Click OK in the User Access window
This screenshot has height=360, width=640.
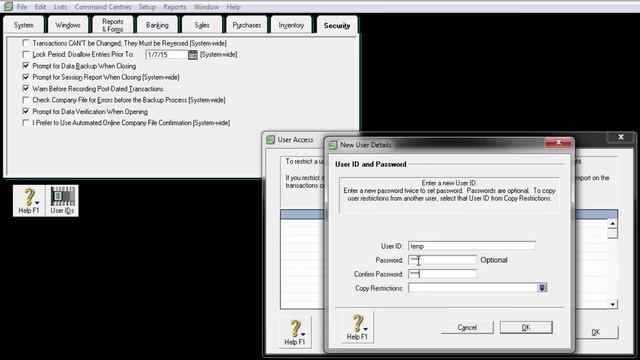pyautogui.click(x=596, y=332)
